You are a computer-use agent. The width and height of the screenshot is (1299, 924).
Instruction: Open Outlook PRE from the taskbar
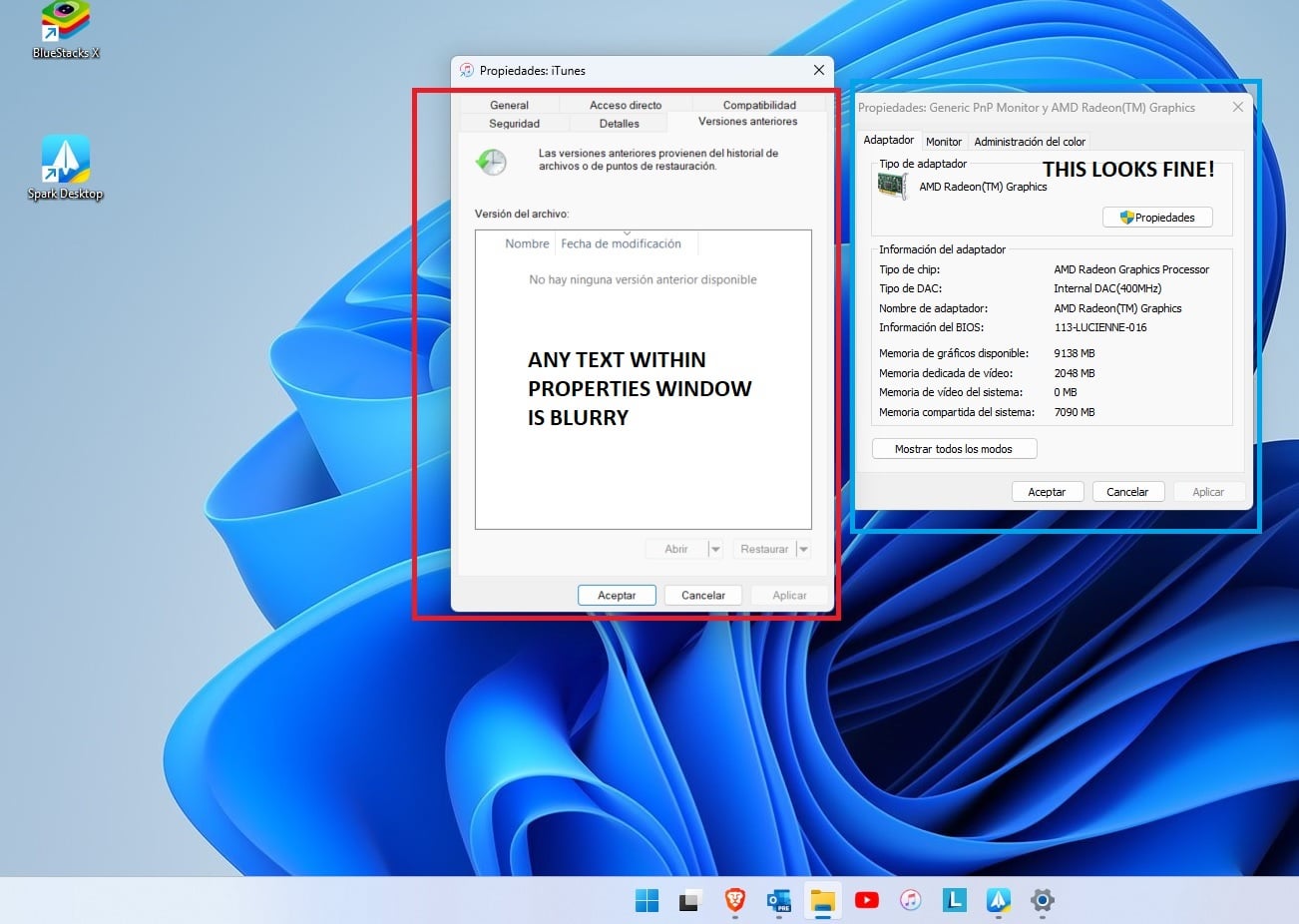tap(778, 900)
